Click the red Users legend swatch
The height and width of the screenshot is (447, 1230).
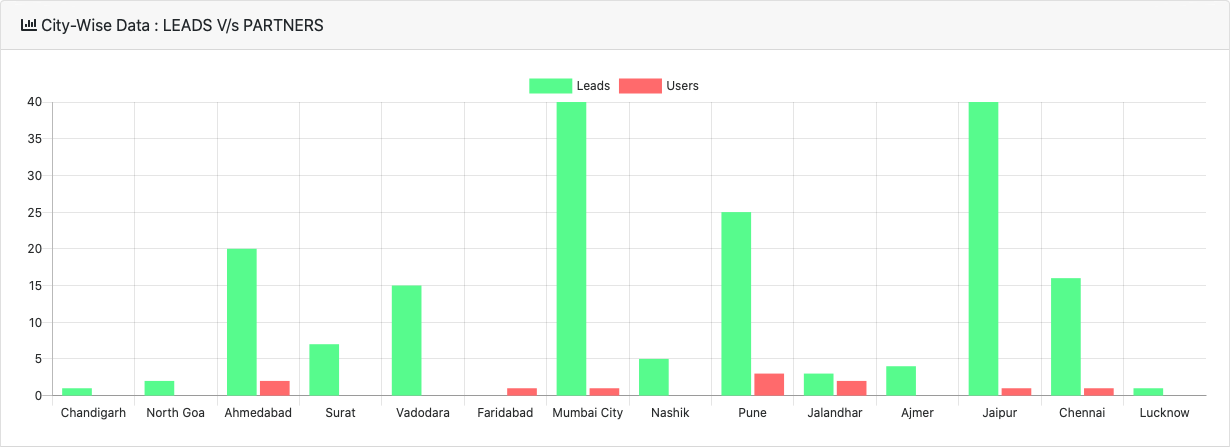[x=640, y=86]
